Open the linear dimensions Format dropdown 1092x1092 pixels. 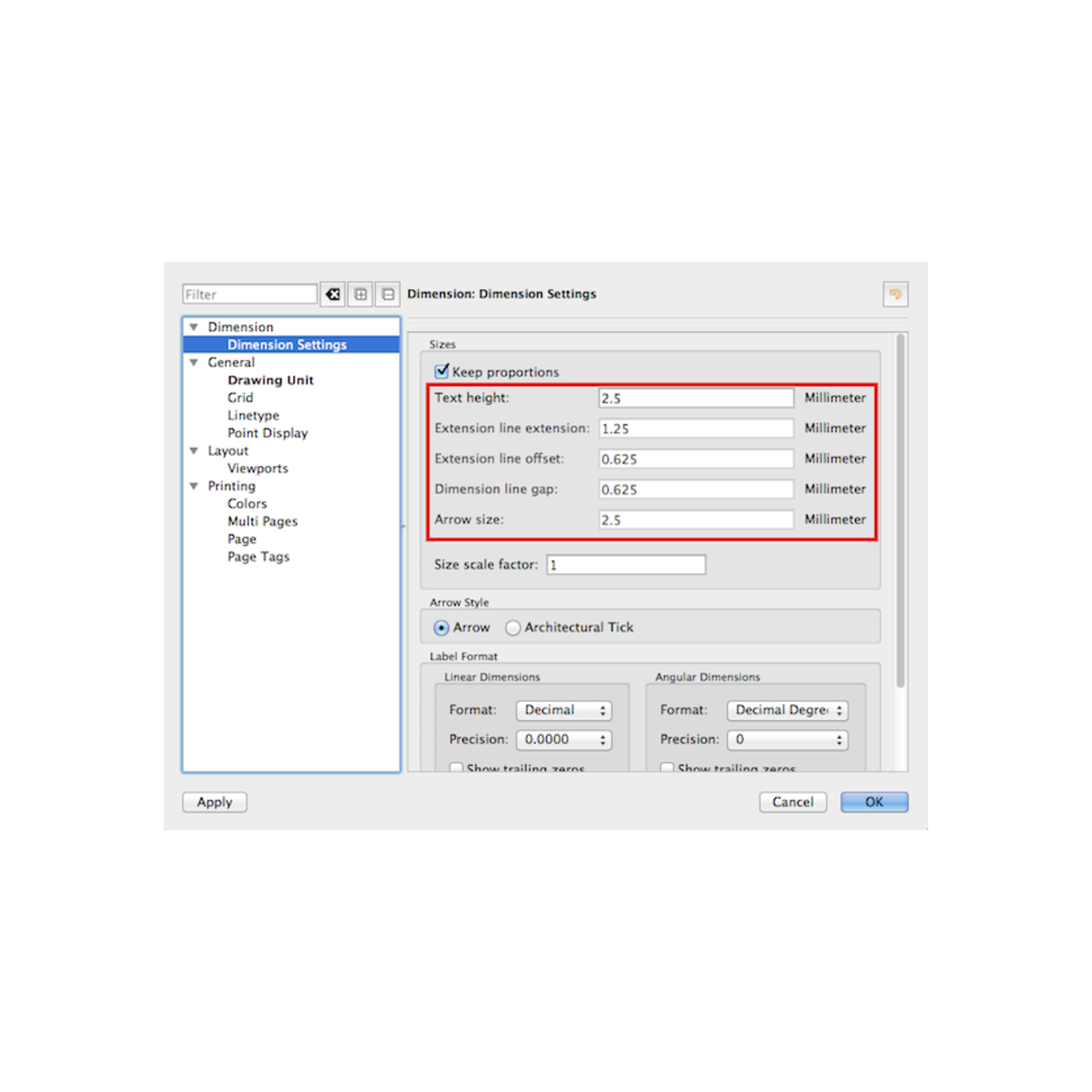(x=564, y=710)
